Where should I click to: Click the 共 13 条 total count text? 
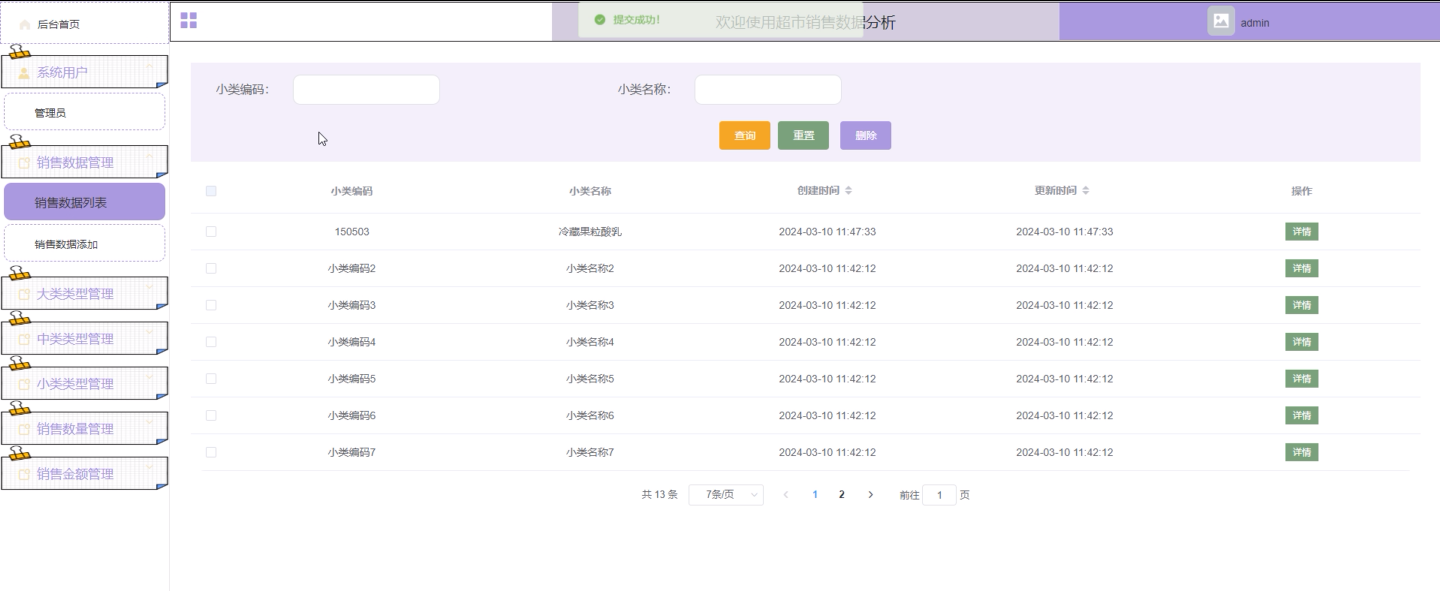point(660,495)
